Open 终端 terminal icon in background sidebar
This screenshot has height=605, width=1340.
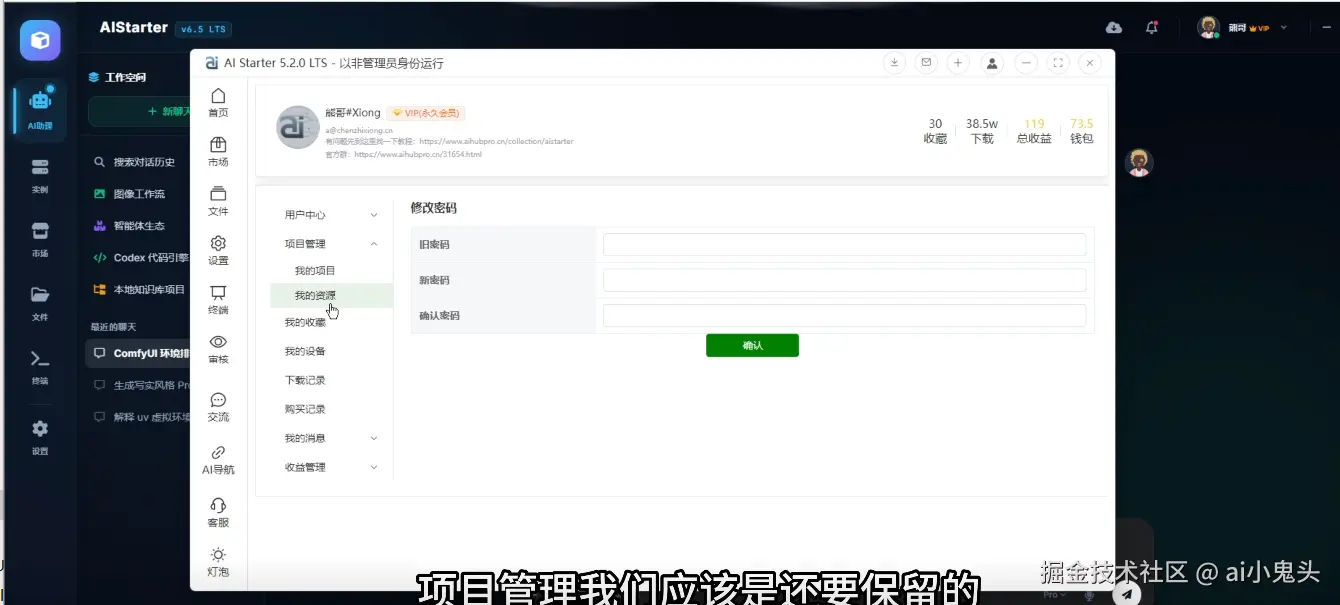40,366
